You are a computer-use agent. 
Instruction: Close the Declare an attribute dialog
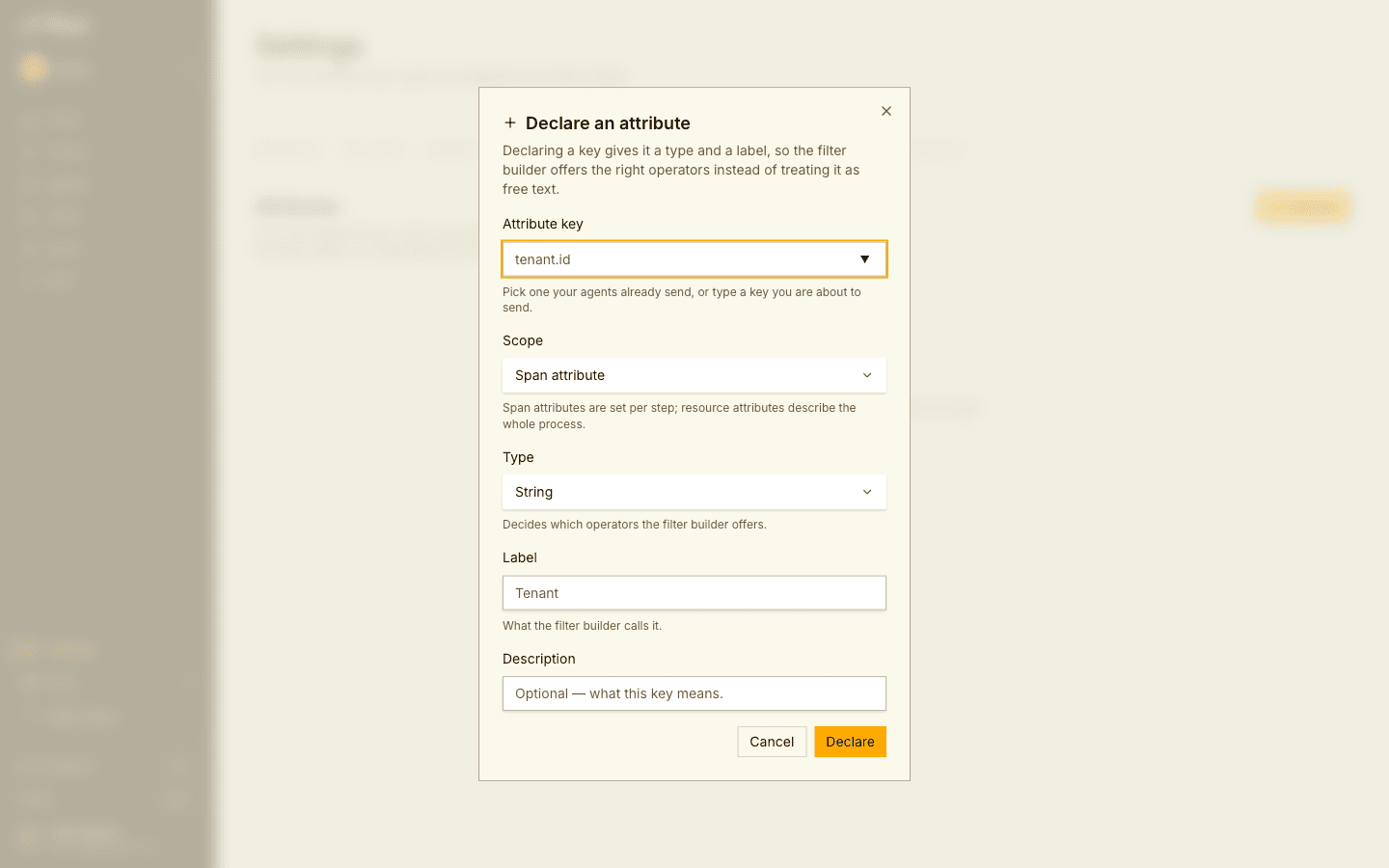(x=886, y=111)
